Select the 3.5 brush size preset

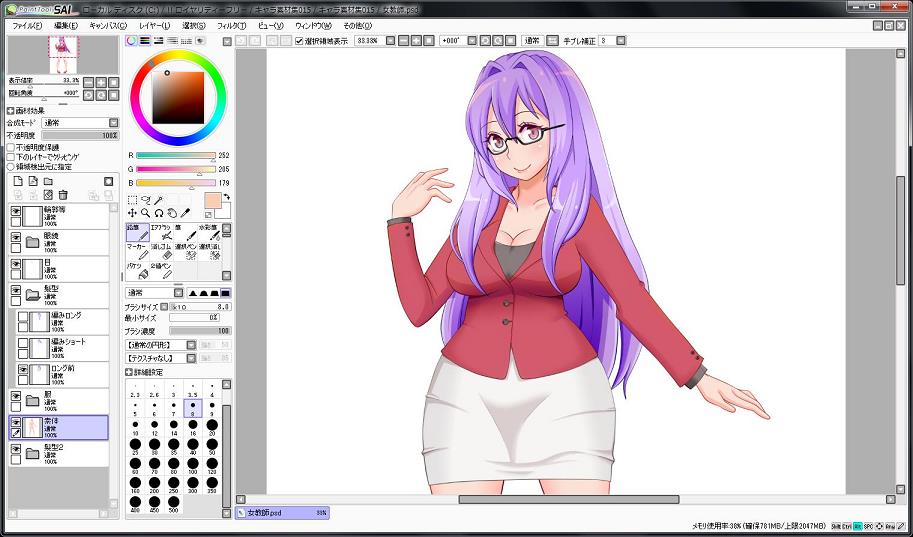[x=192, y=391]
